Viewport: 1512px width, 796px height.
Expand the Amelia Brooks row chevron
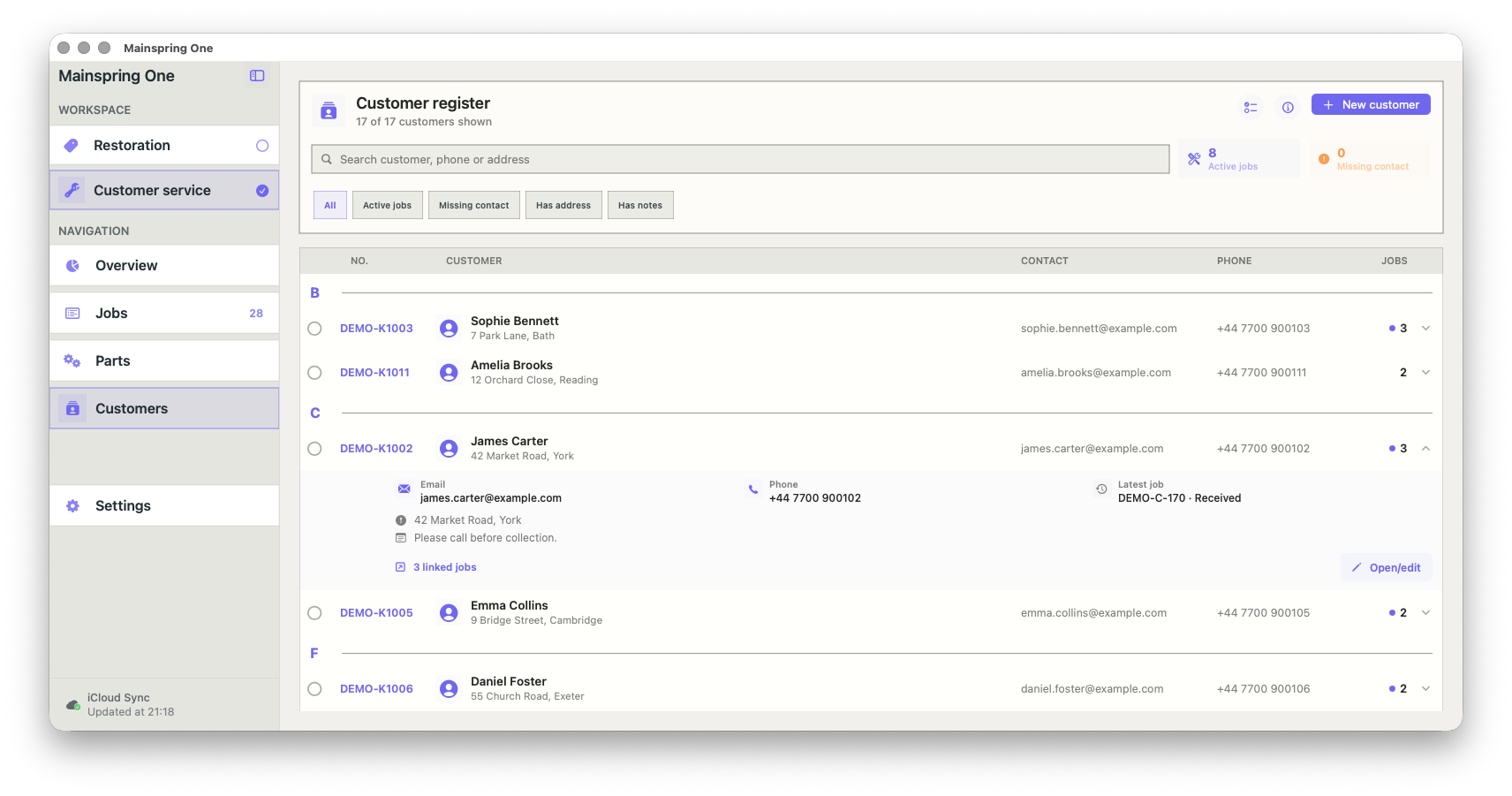coord(1425,373)
